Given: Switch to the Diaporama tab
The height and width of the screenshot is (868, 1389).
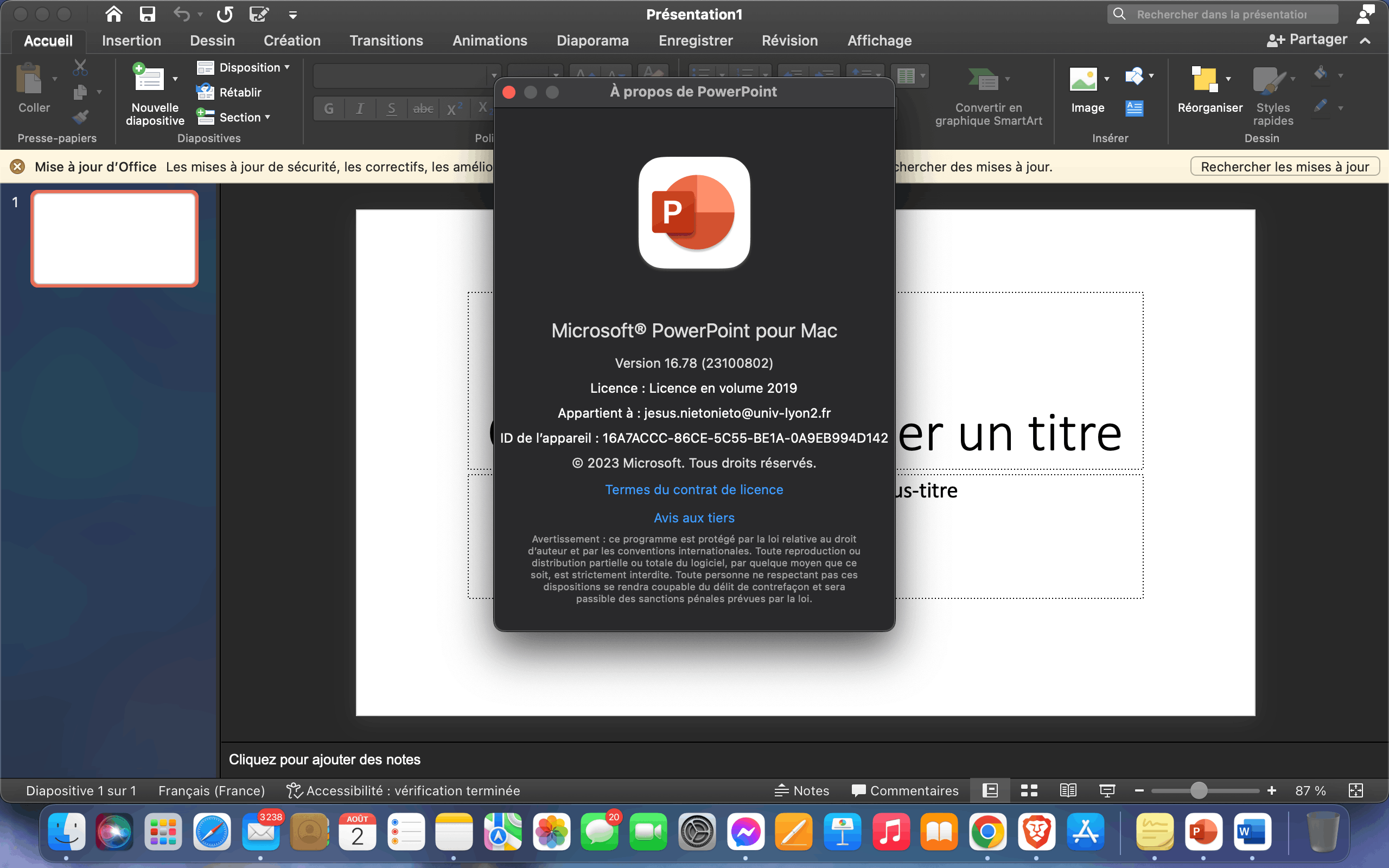Looking at the screenshot, I should (x=592, y=40).
